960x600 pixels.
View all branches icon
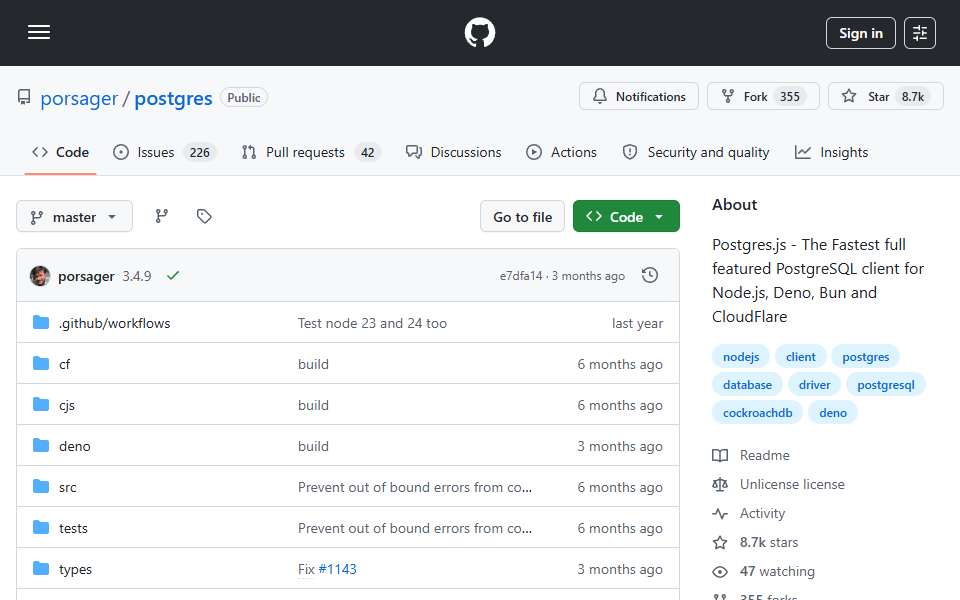(x=162, y=216)
